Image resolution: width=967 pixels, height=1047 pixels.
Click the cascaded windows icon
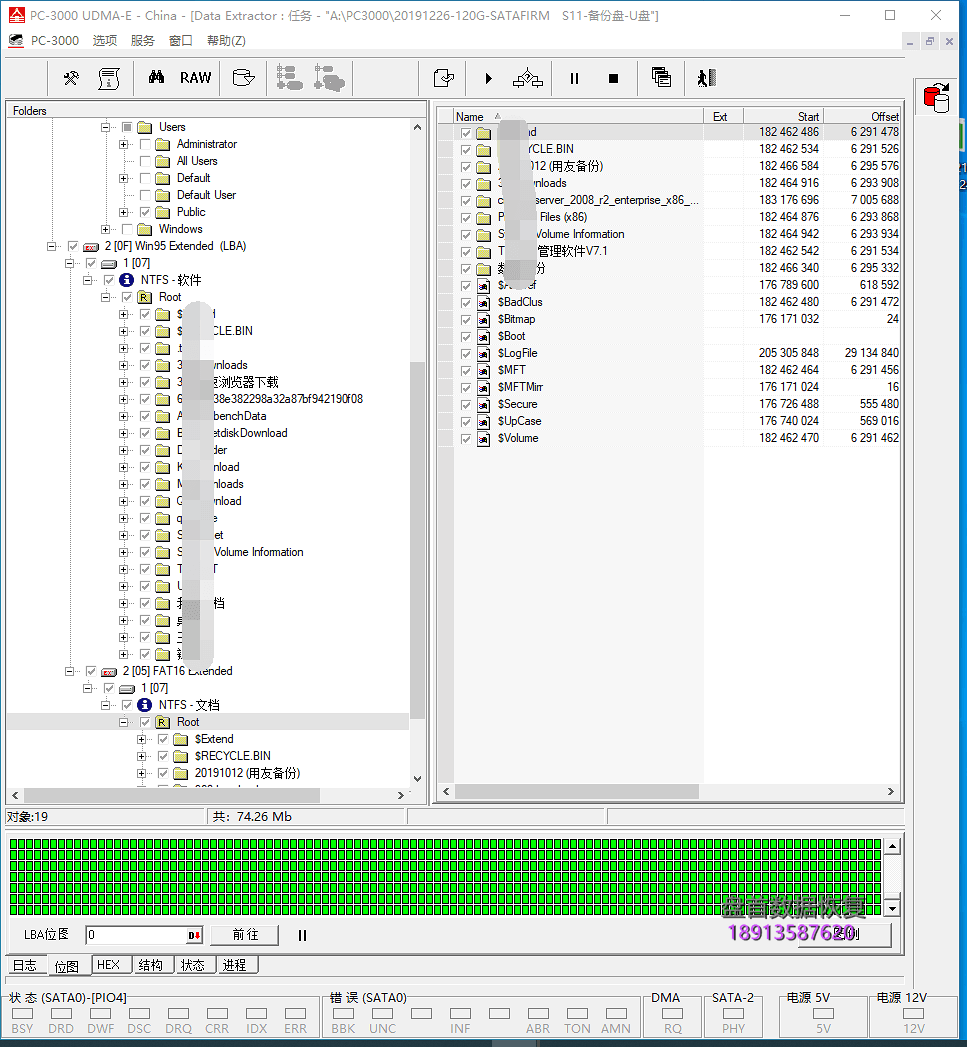[661, 77]
